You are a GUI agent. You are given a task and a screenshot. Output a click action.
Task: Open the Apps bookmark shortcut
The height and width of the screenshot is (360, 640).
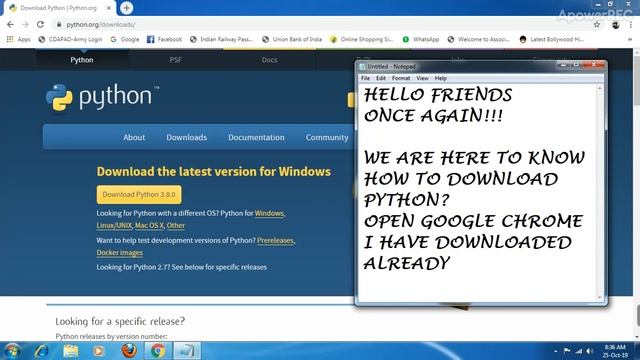coord(19,39)
